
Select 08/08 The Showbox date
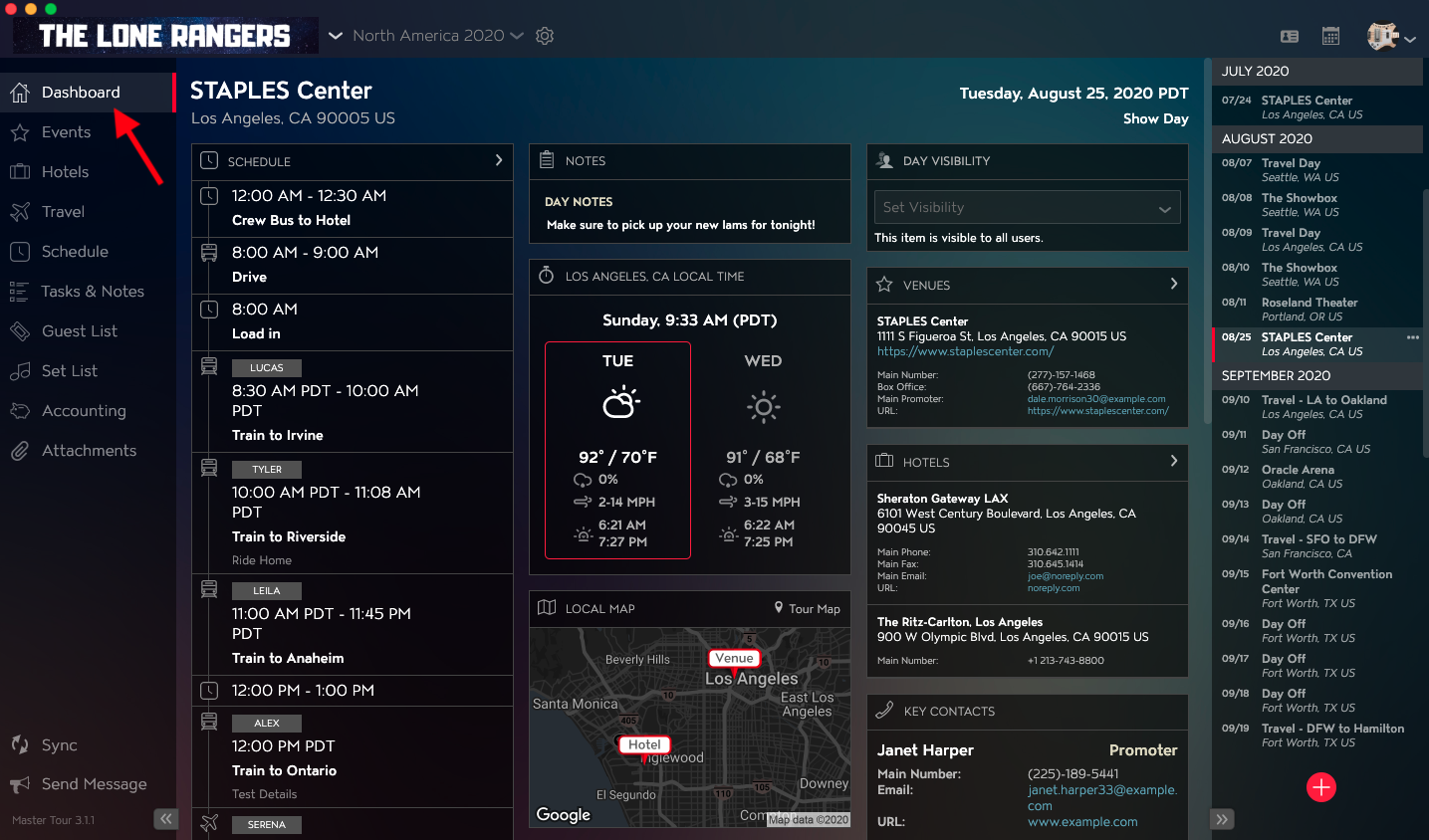[x=1316, y=205]
